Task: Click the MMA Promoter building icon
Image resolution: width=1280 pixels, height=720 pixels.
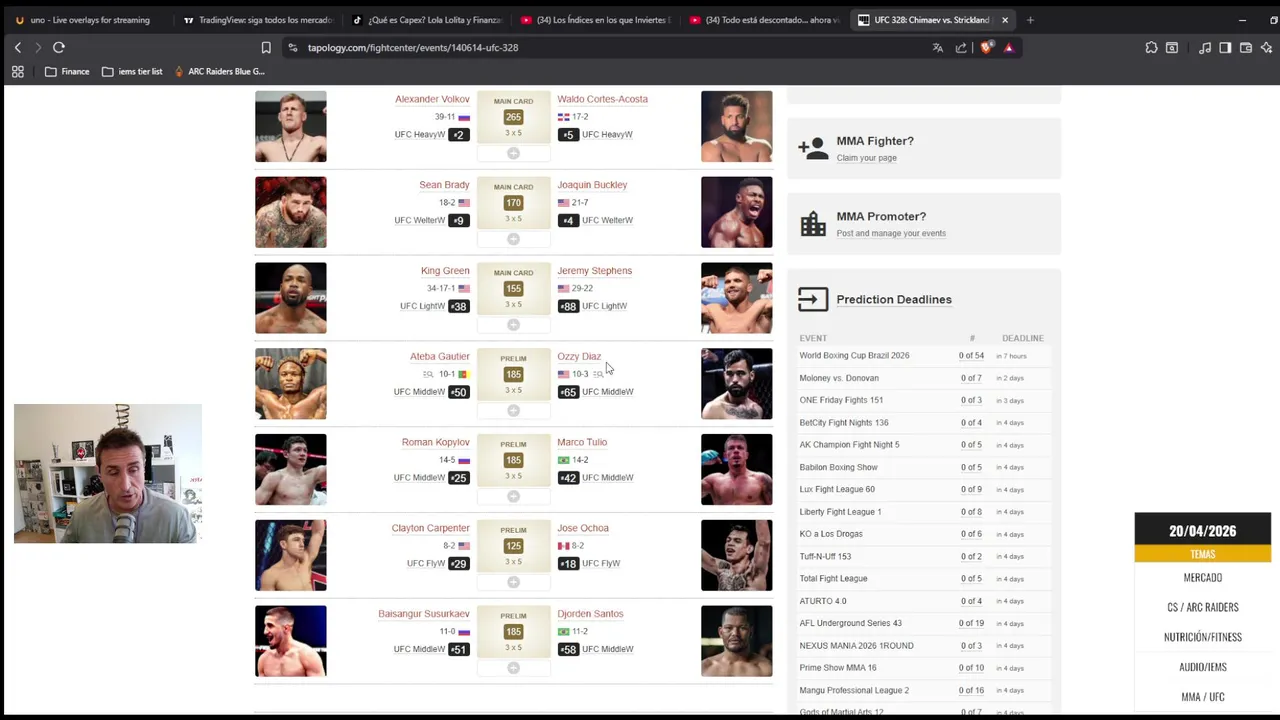Action: [x=813, y=223]
